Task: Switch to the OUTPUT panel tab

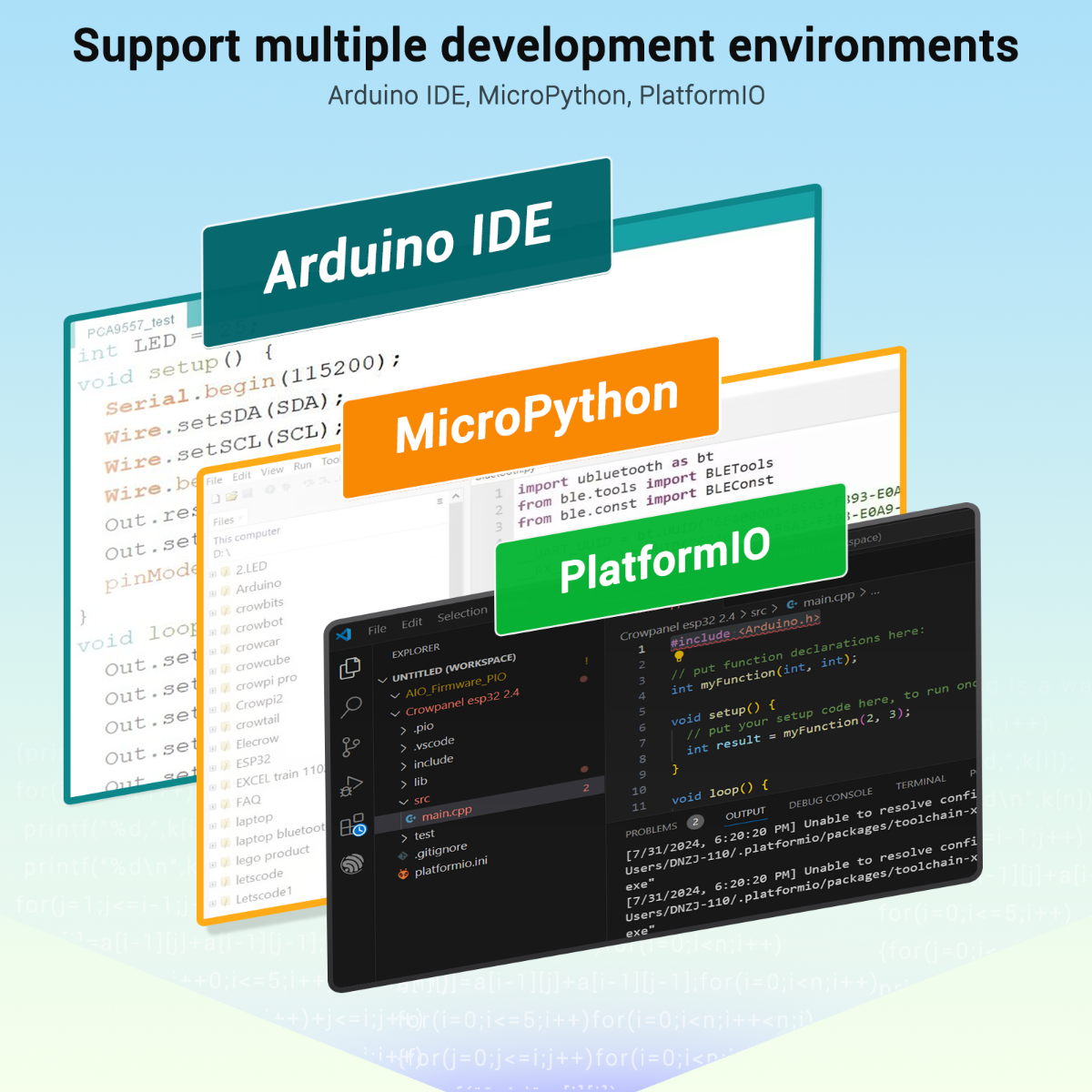Action: 745,814
